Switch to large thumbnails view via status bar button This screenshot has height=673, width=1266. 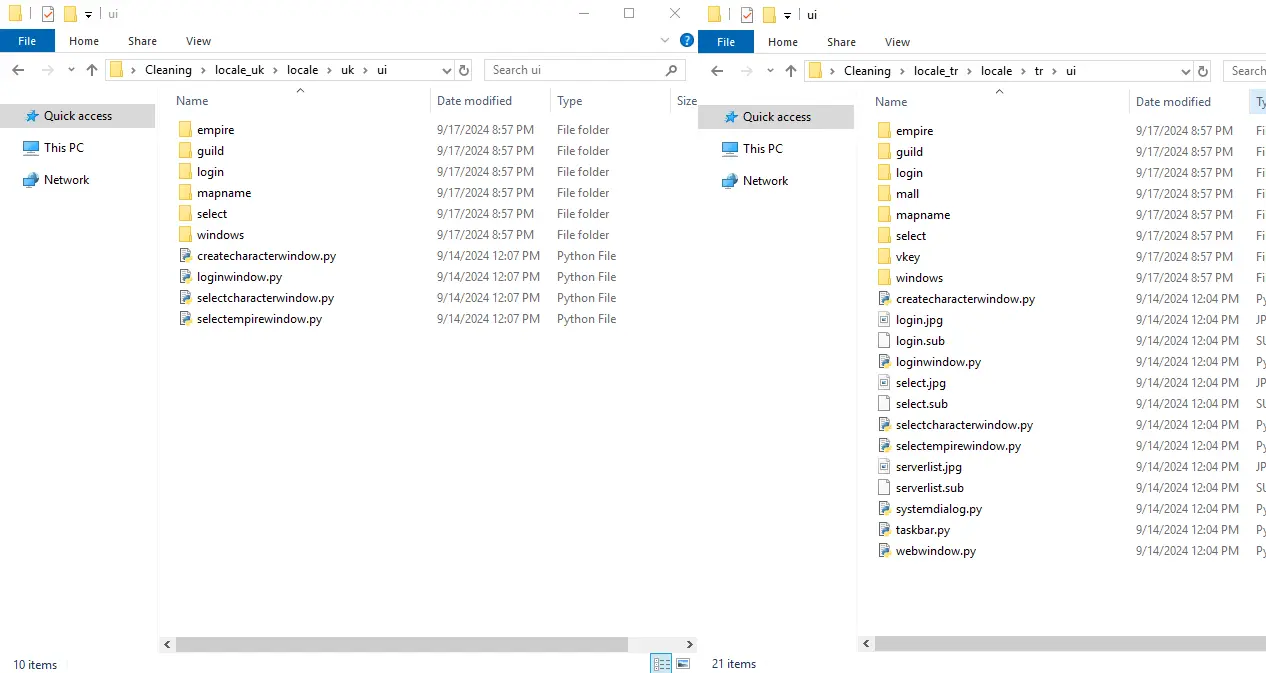click(x=683, y=663)
